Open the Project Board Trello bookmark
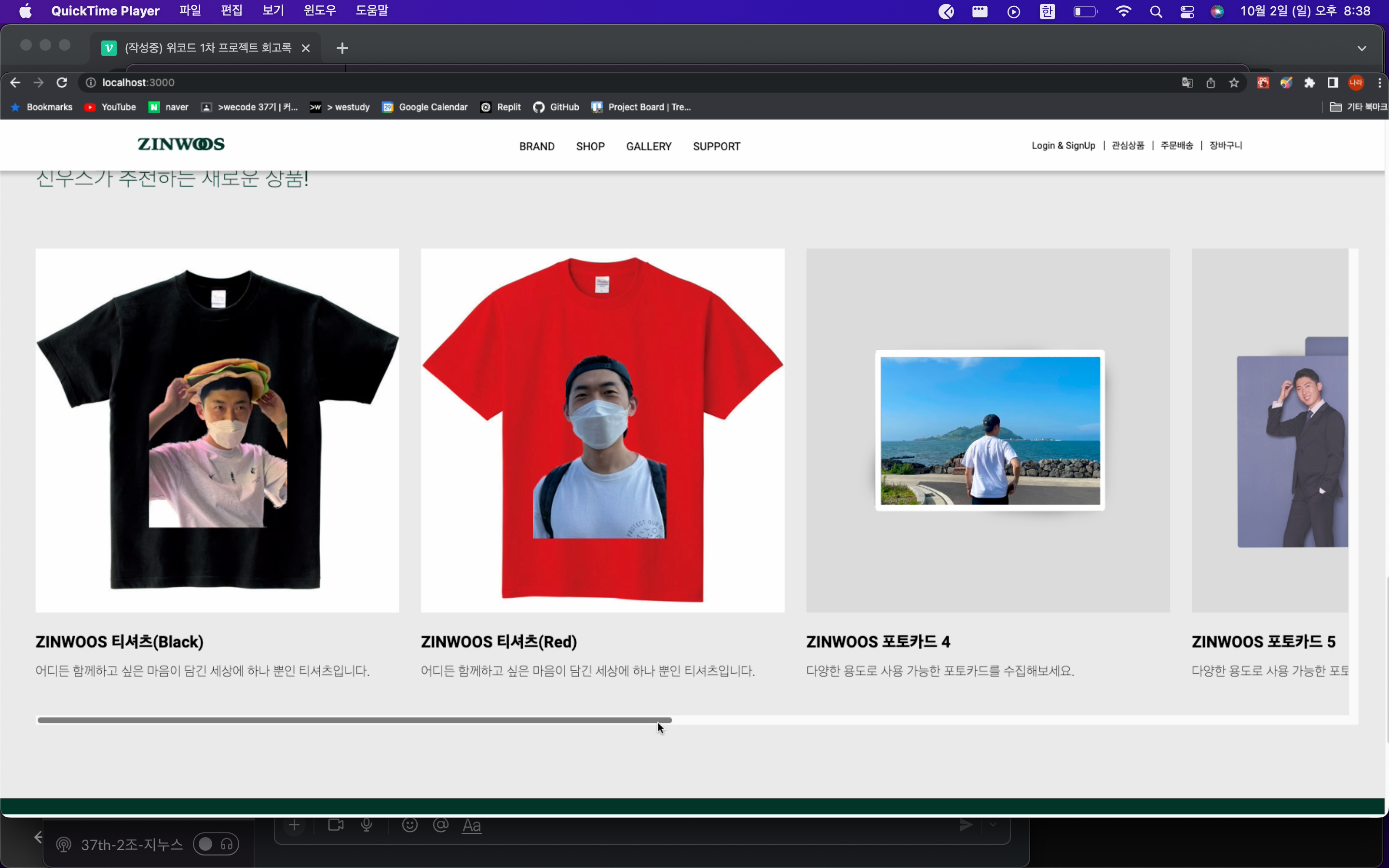The image size is (1389, 868). (641, 107)
